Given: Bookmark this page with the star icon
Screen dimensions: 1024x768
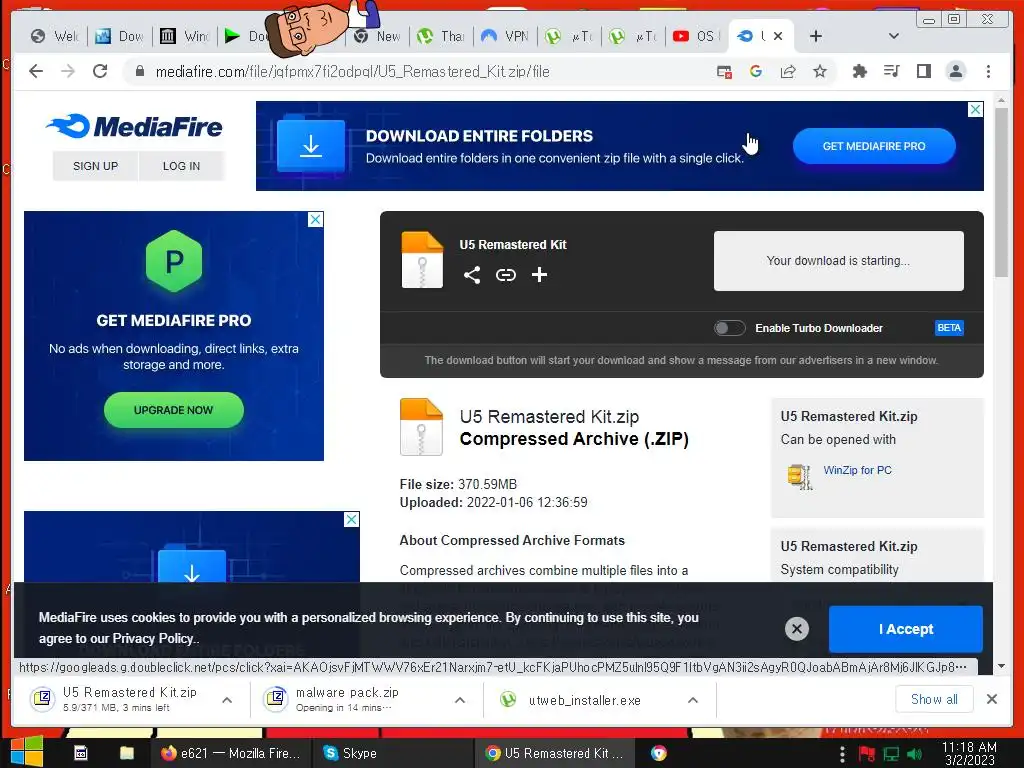Looking at the screenshot, I should pyautogui.click(x=820, y=71).
